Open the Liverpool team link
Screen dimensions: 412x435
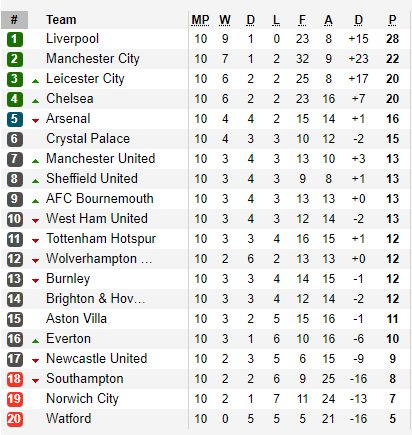(x=72, y=39)
